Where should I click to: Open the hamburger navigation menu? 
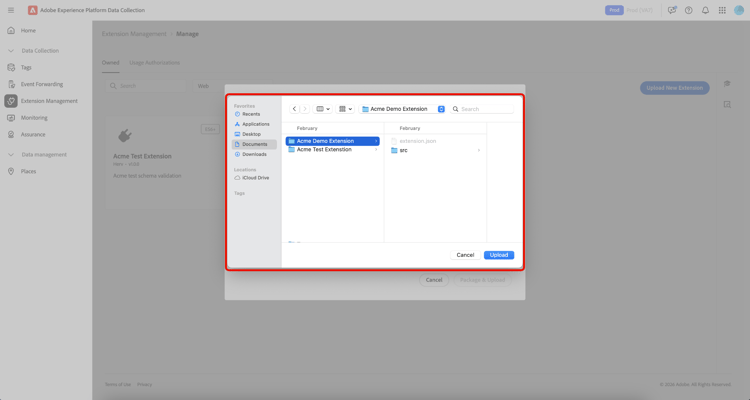tap(11, 10)
